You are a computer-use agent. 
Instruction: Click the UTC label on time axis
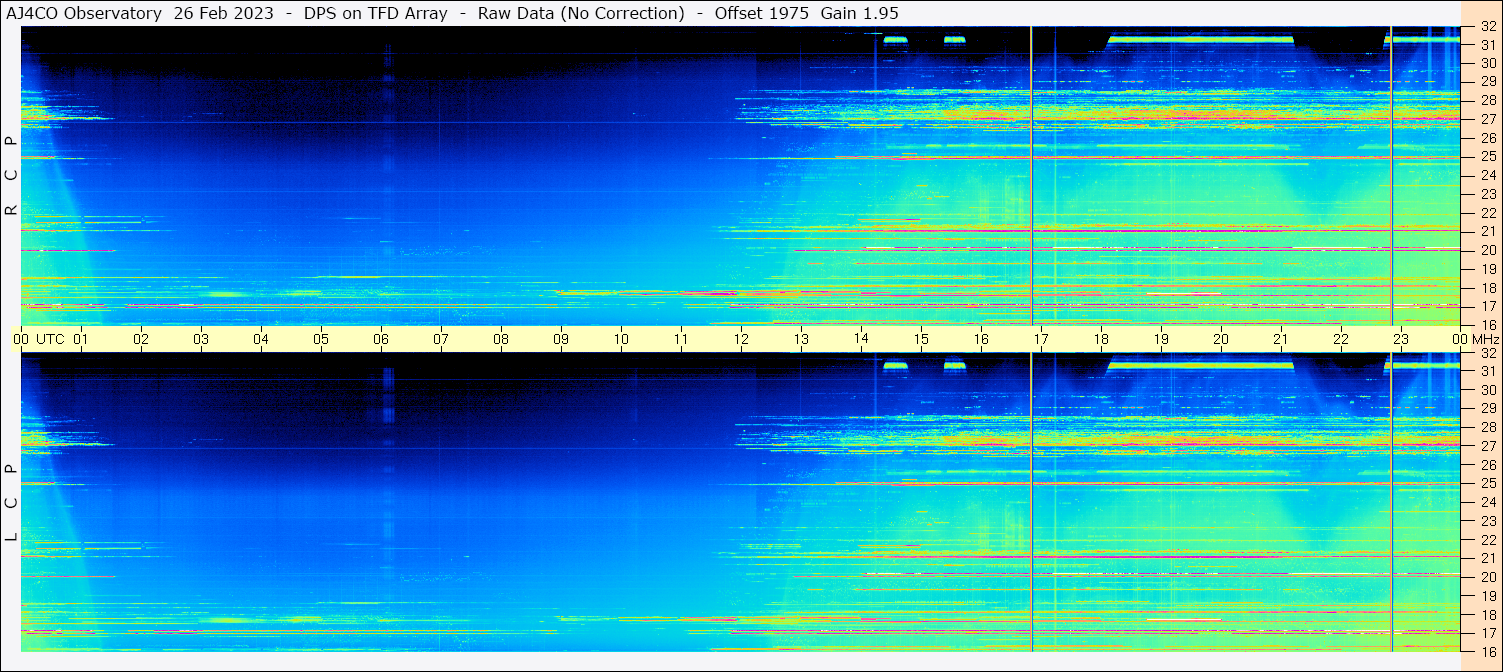[51, 339]
